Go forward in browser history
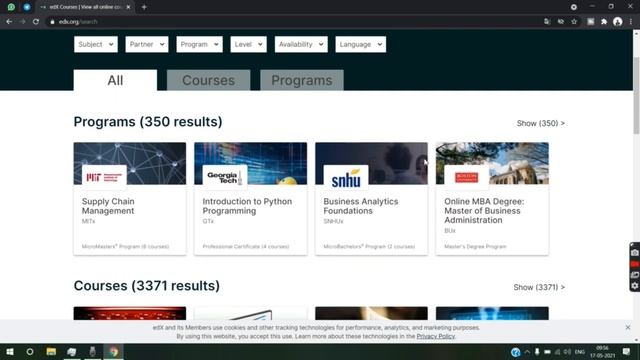Screen dimensions: 640x360 22,22
